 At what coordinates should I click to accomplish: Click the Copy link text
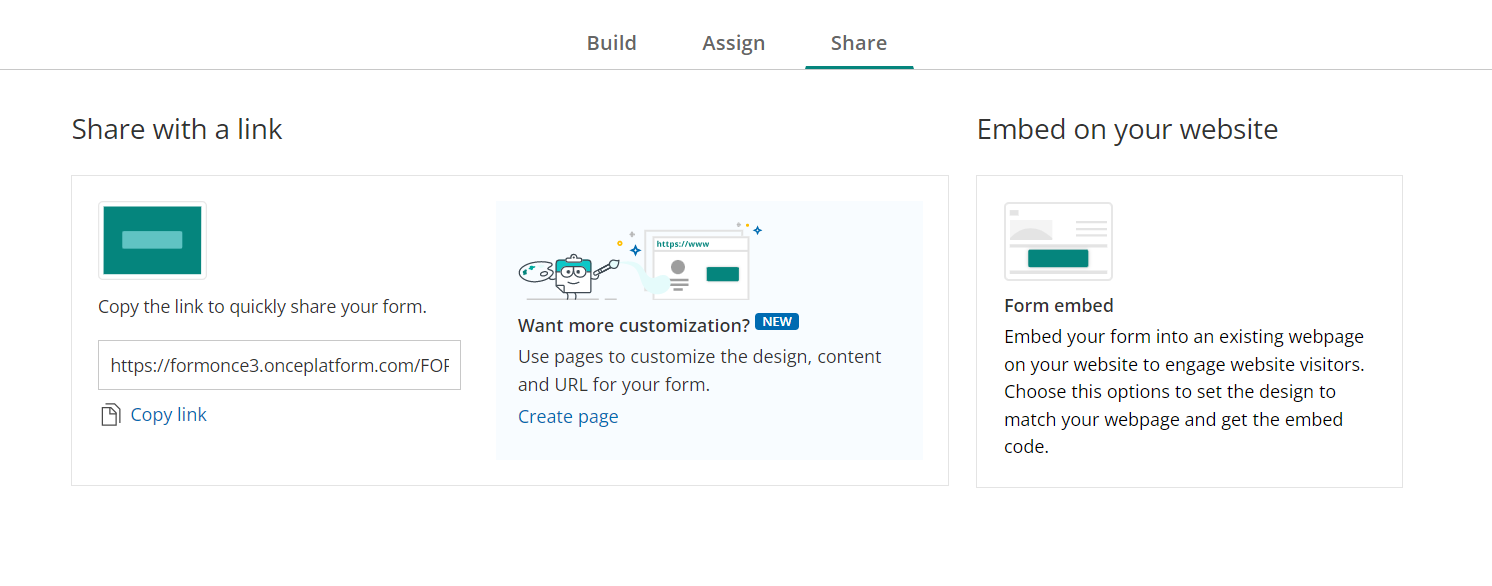pos(168,415)
